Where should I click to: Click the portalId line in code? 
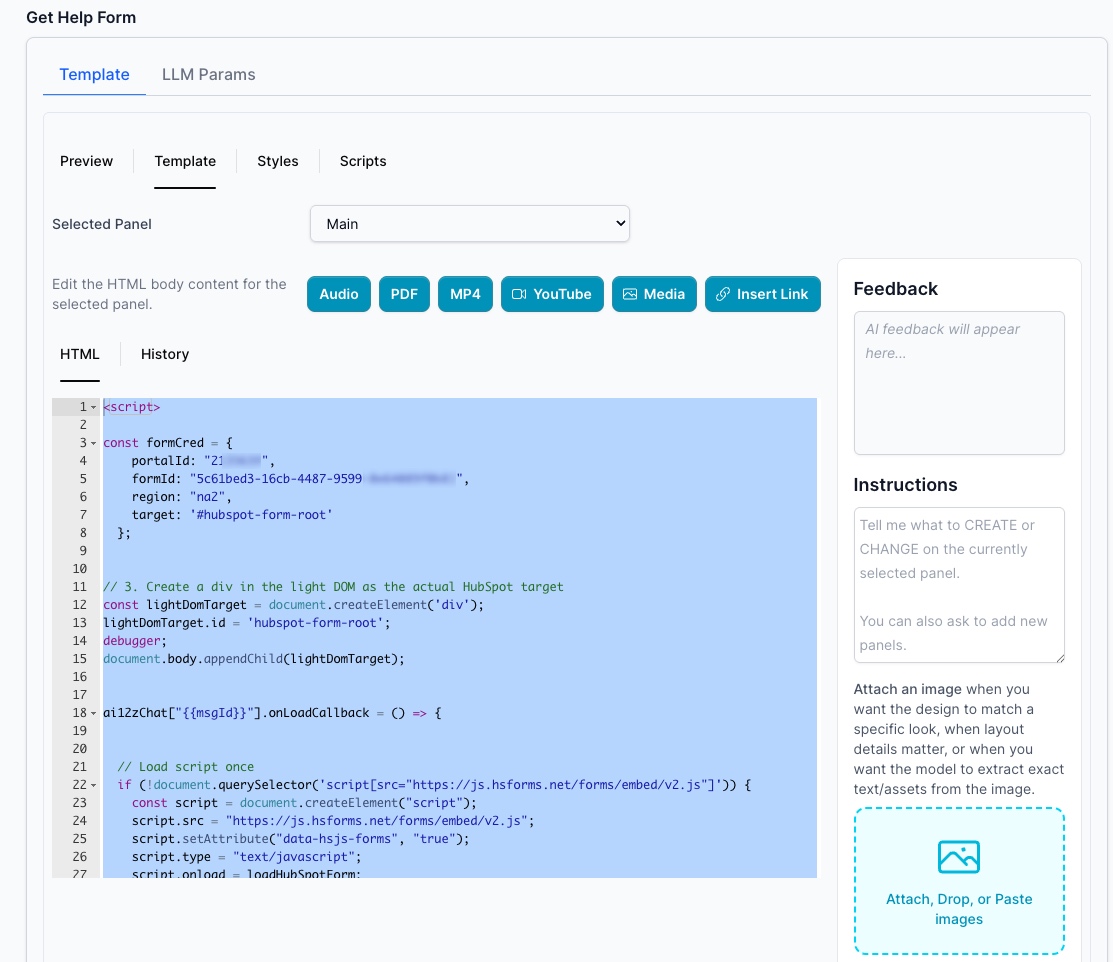coord(203,461)
